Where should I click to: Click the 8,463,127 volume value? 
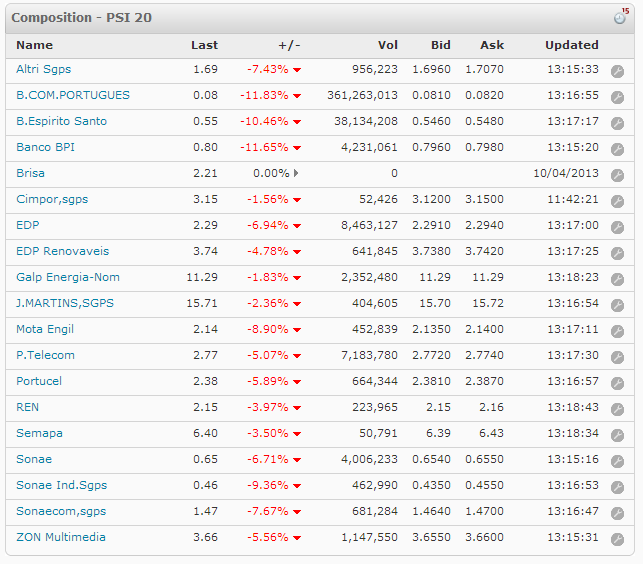pos(369,225)
